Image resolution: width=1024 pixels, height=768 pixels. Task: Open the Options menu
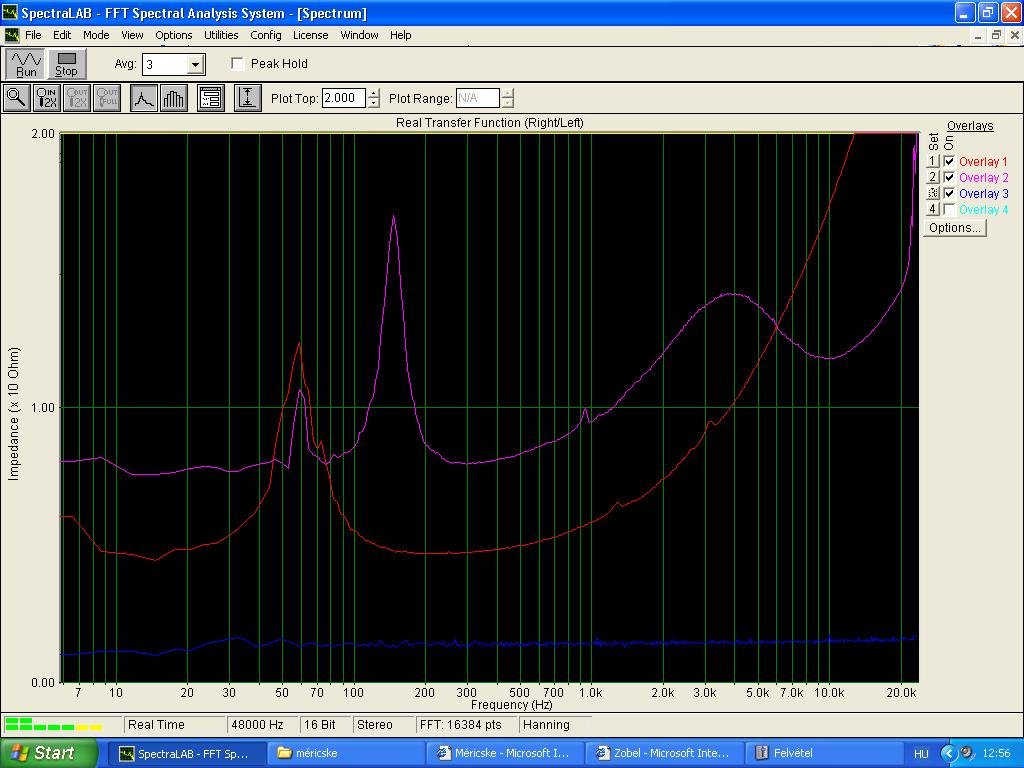pyautogui.click(x=174, y=35)
